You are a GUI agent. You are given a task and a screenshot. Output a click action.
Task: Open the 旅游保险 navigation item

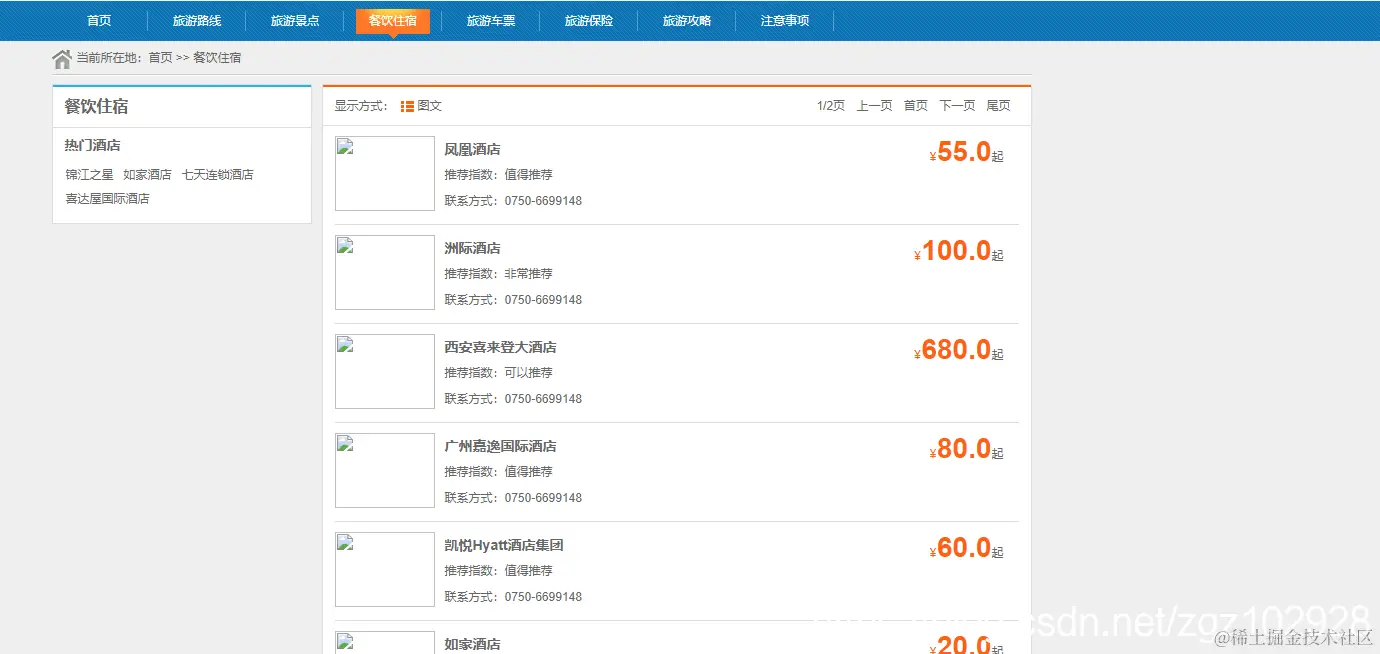(x=589, y=21)
